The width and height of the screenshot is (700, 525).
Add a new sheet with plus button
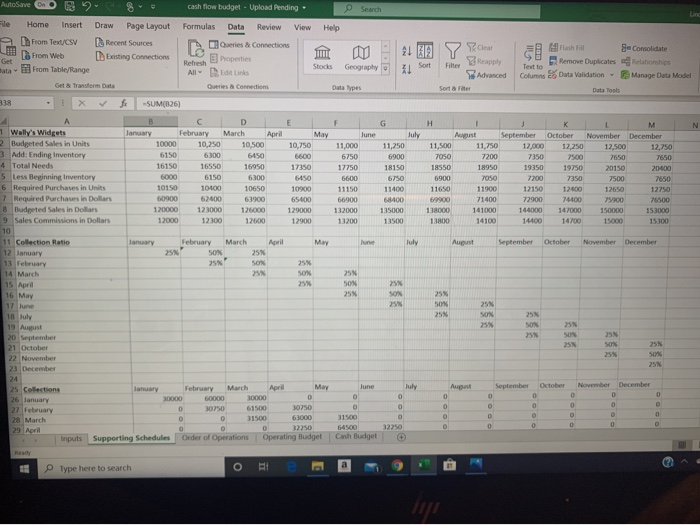[401, 437]
